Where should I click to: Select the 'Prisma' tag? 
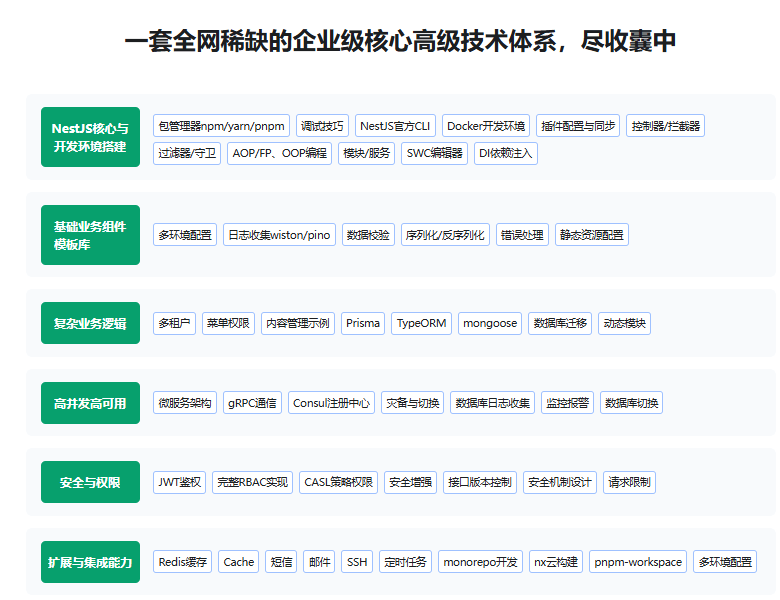coord(363,323)
